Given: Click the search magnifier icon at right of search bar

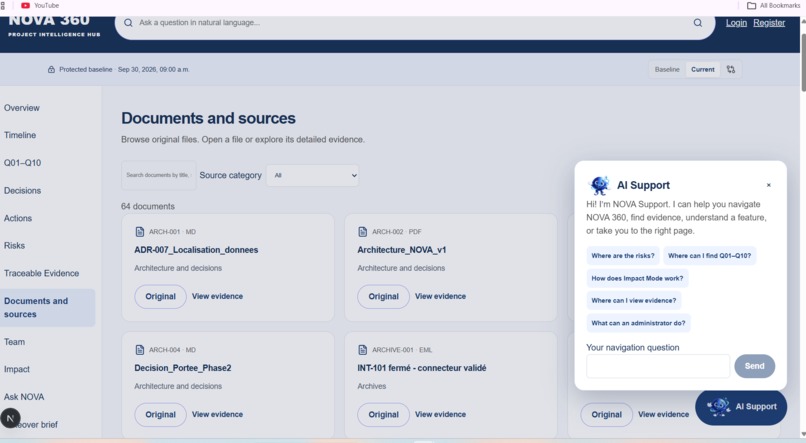Looking at the screenshot, I should [698, 23].
